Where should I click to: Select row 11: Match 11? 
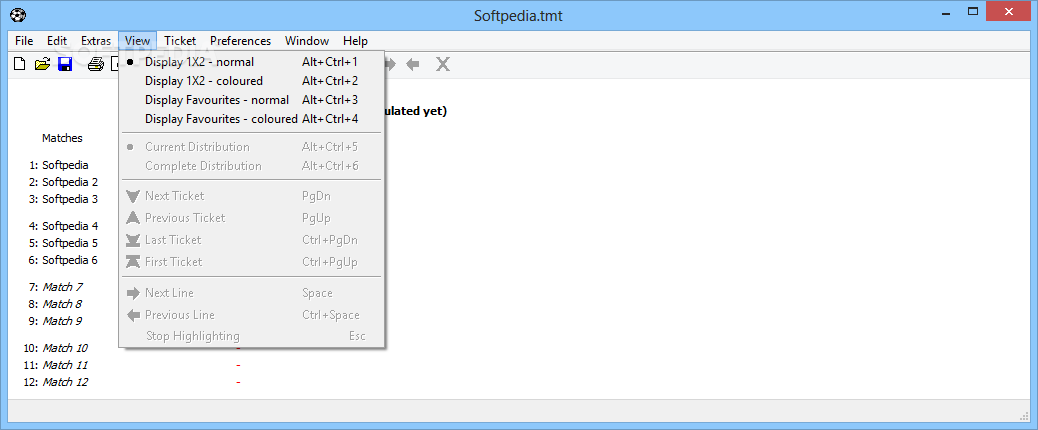click(x=56, y=365)
